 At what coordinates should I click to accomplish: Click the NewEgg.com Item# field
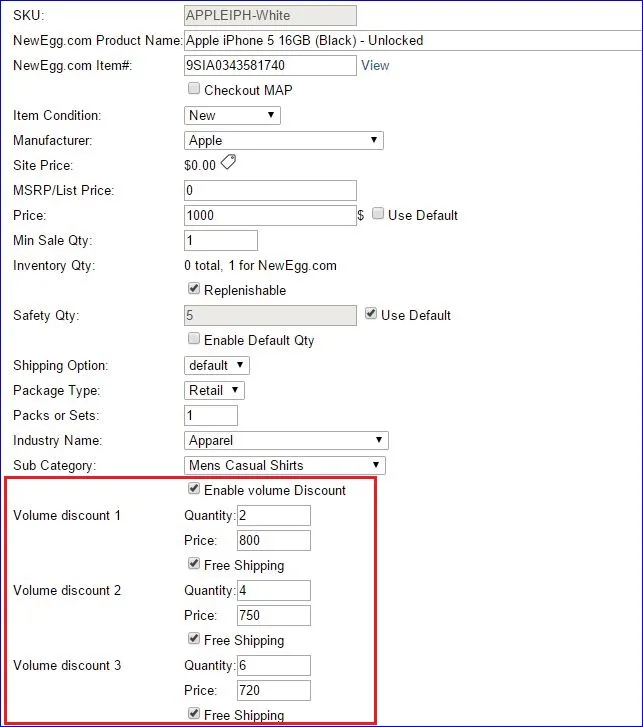270,65
